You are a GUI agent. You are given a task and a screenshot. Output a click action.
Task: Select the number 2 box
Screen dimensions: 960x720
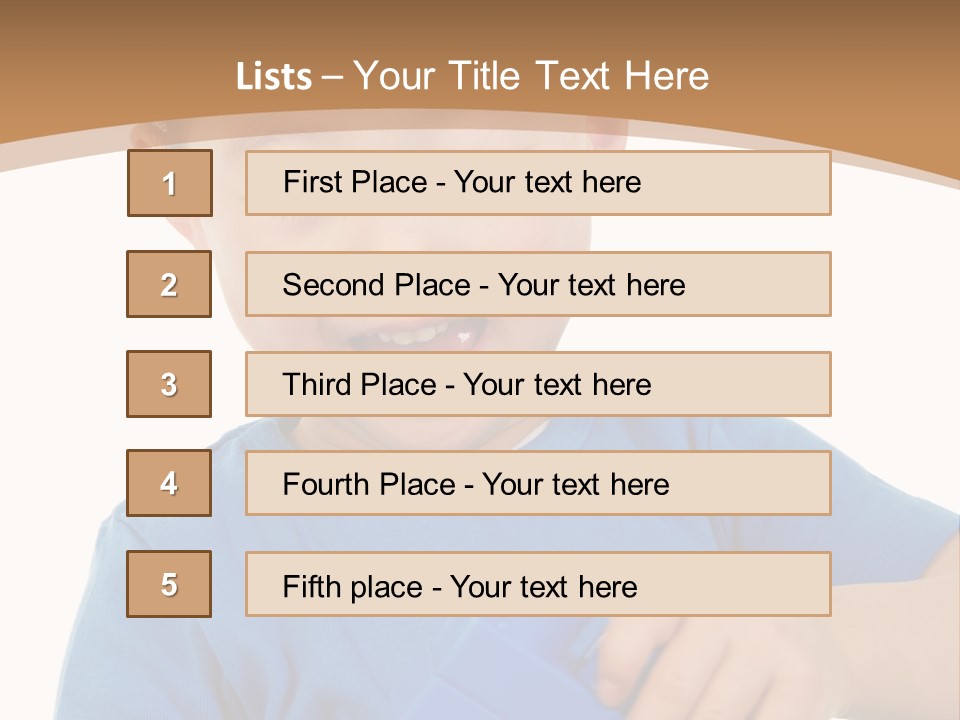point(169,284)
